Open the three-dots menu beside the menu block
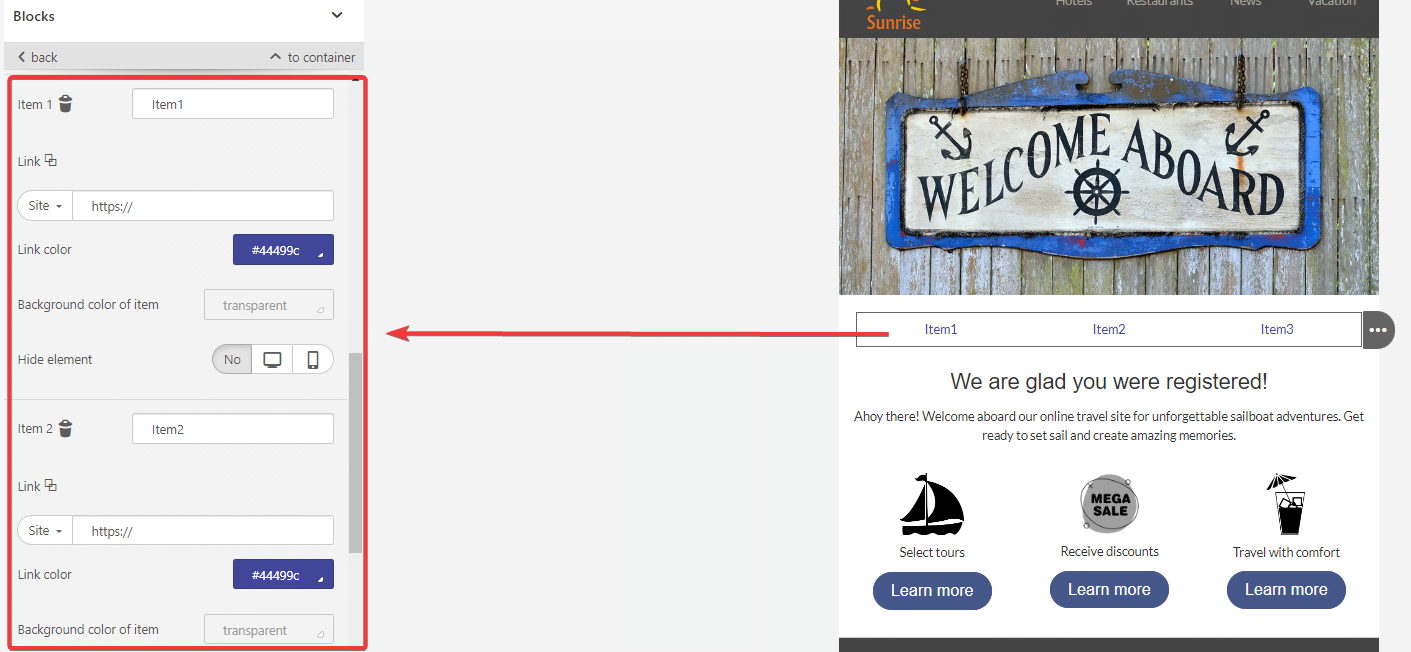1411x652 pixels. coord(1378,330)
